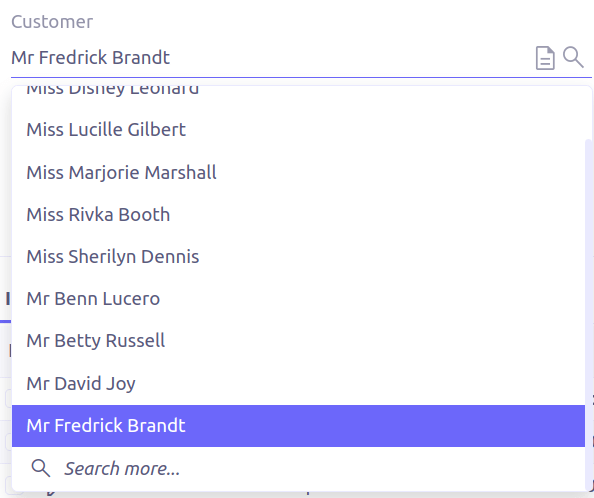
Task: Click the Search more magnifier icon
Action: (x=41, y=468)
